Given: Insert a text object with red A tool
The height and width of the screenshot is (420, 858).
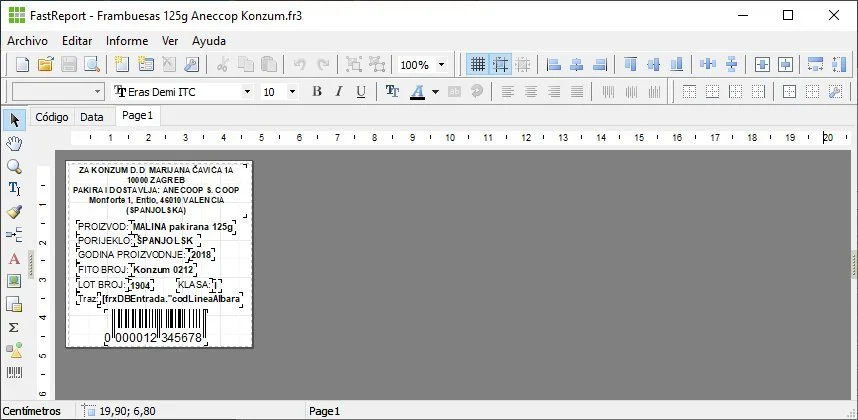Looking at the screenshot, I should coord(14,258).
